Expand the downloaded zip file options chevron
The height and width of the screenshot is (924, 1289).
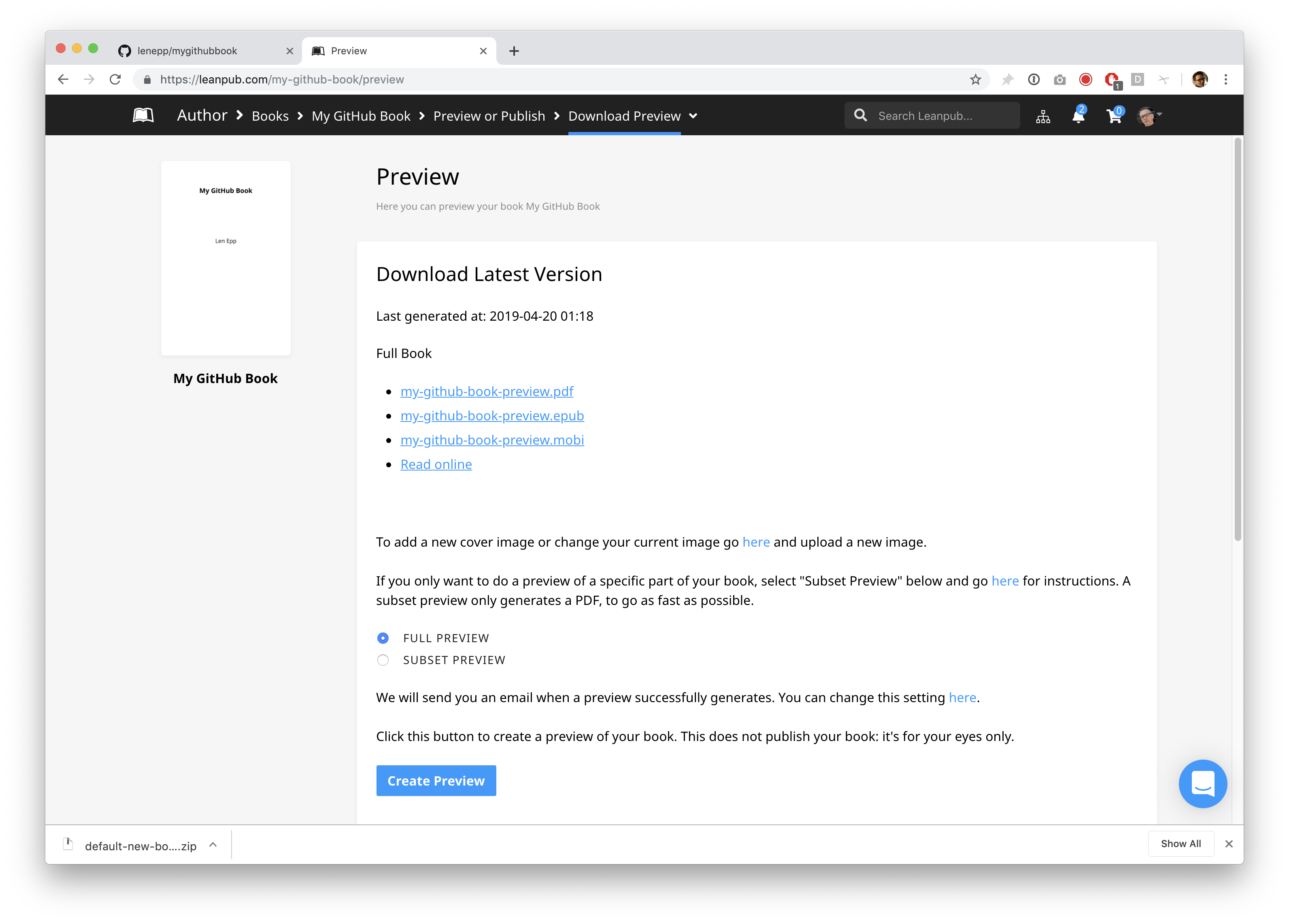pyautogui.click(x=213, y=845)
